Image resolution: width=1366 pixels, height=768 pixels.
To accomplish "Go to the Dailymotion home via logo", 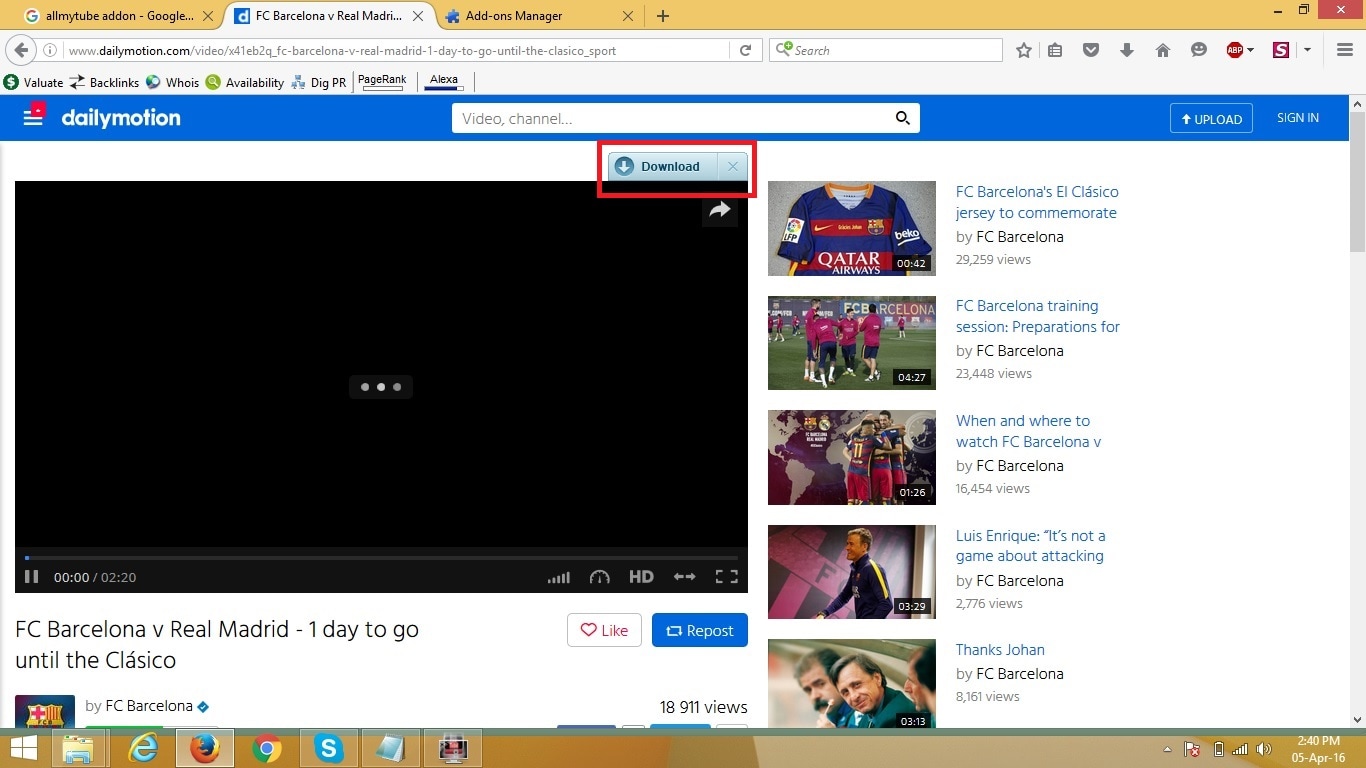I will pos(121,118).
